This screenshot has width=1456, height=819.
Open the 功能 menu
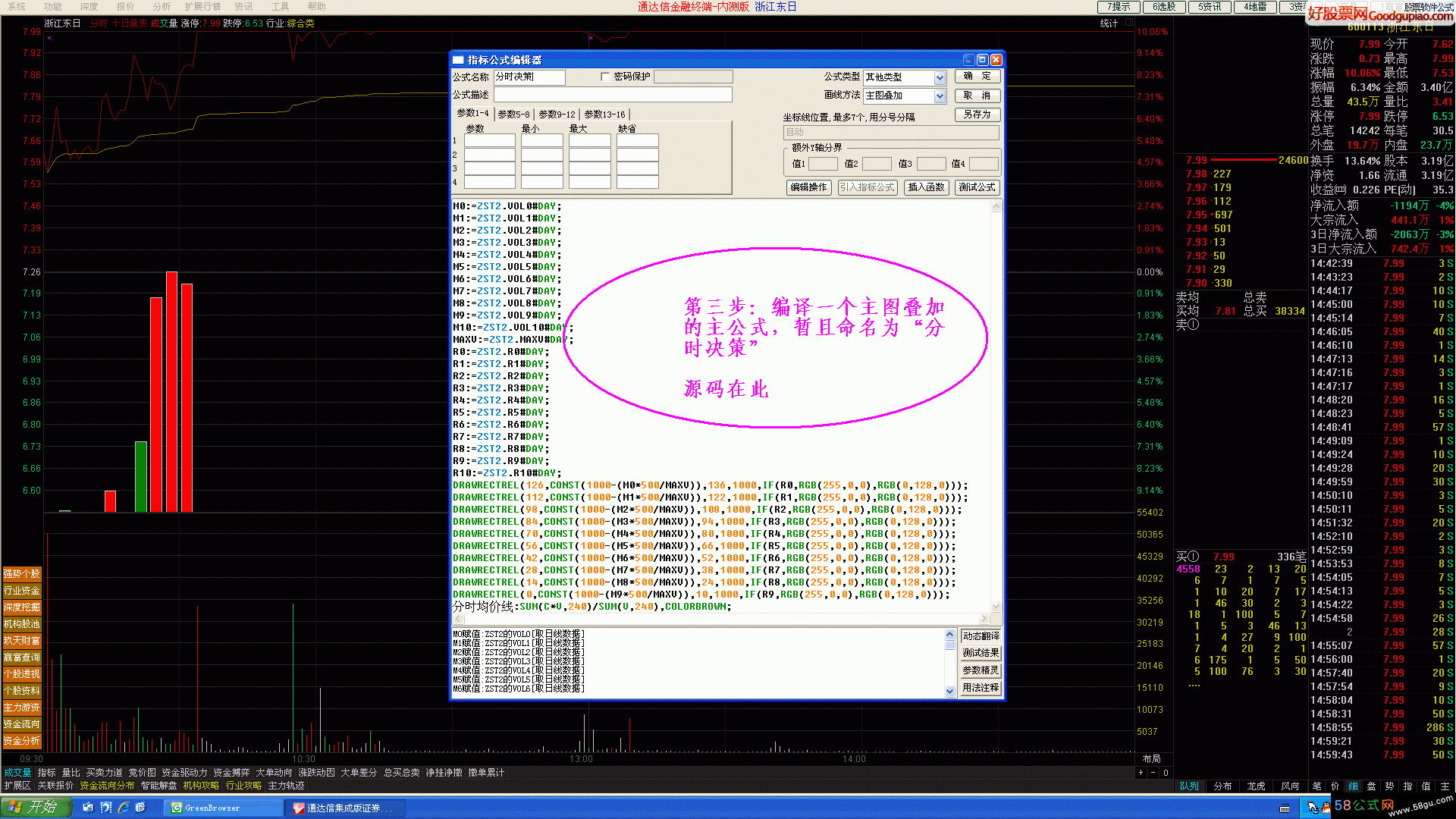point(52,7)
